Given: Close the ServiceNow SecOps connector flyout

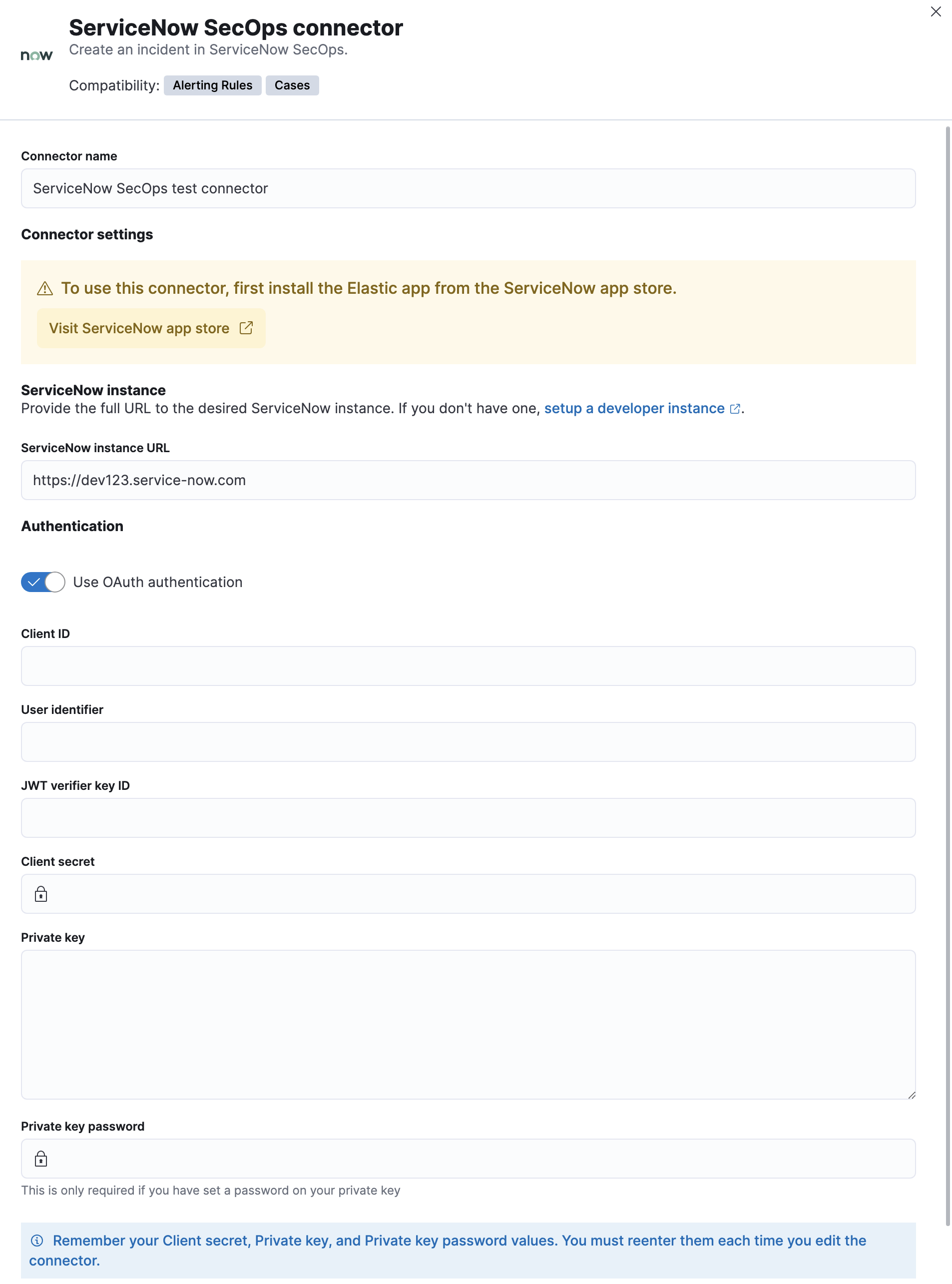Looking at the screenshot, I should pos(936,11).
